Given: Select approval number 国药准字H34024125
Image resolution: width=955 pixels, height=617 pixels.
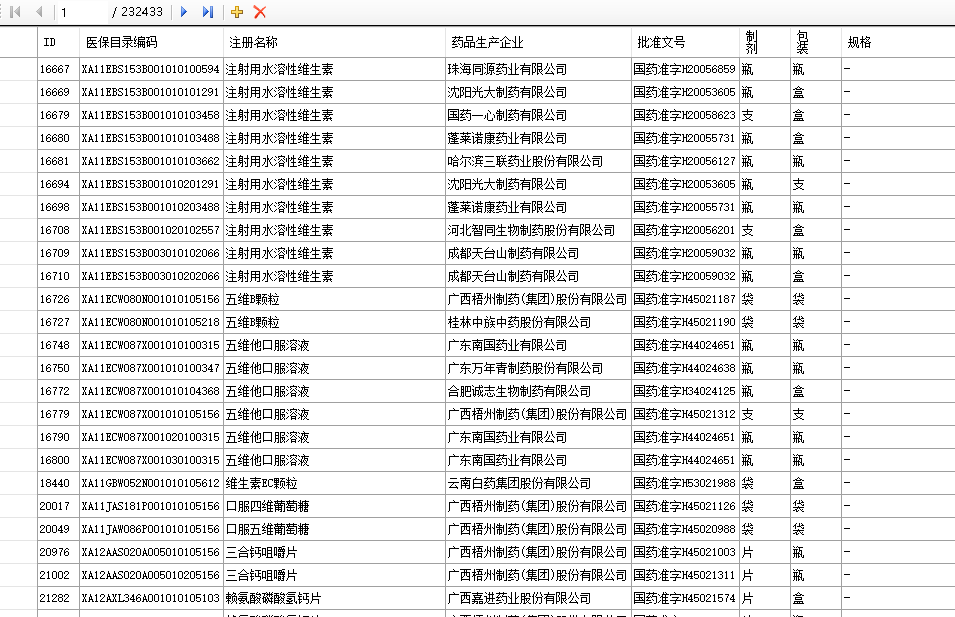Looking at the screenshot, I should [685, 392].
